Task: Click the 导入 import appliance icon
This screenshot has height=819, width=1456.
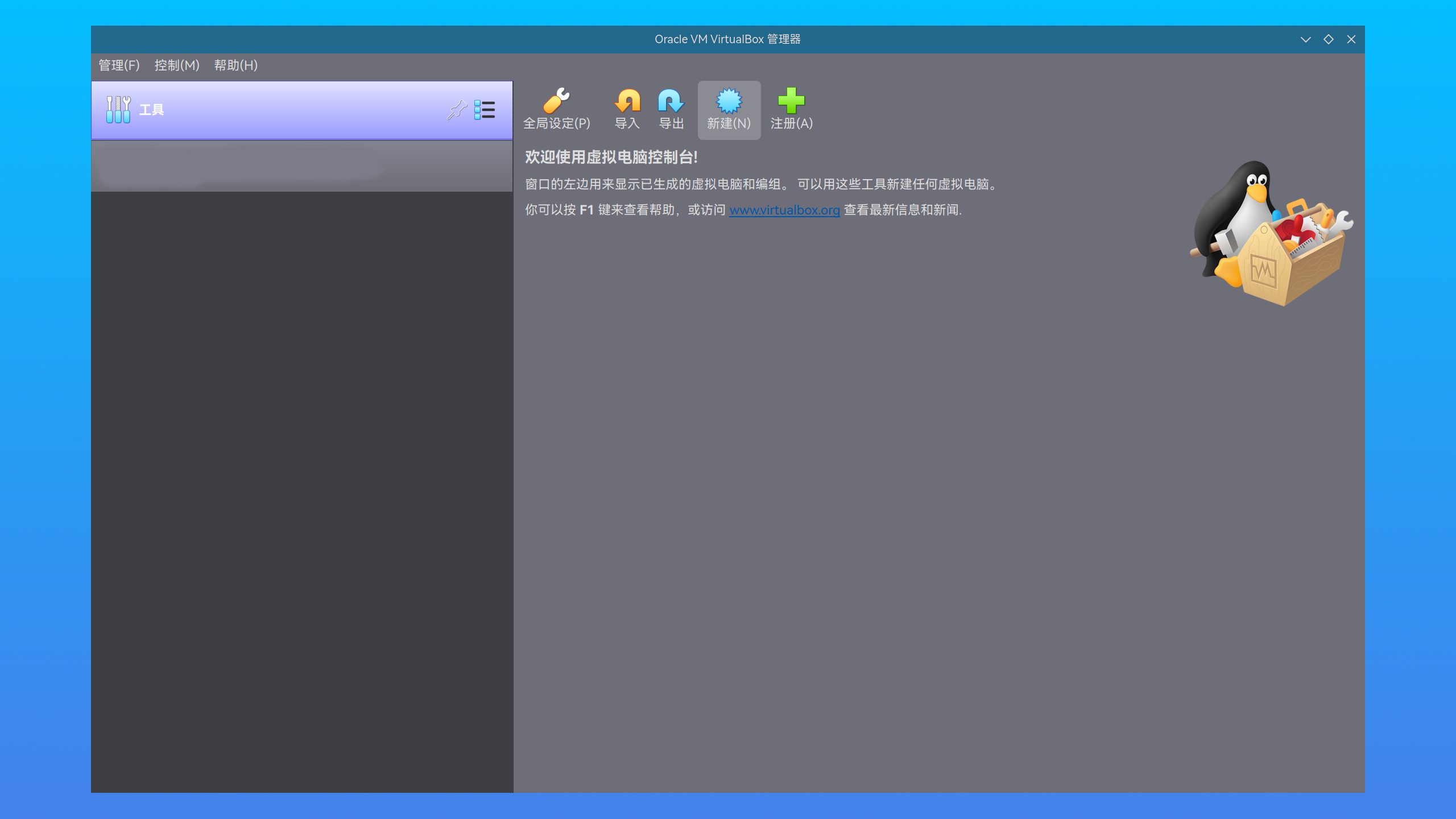Action: click(x=627, y=109)
